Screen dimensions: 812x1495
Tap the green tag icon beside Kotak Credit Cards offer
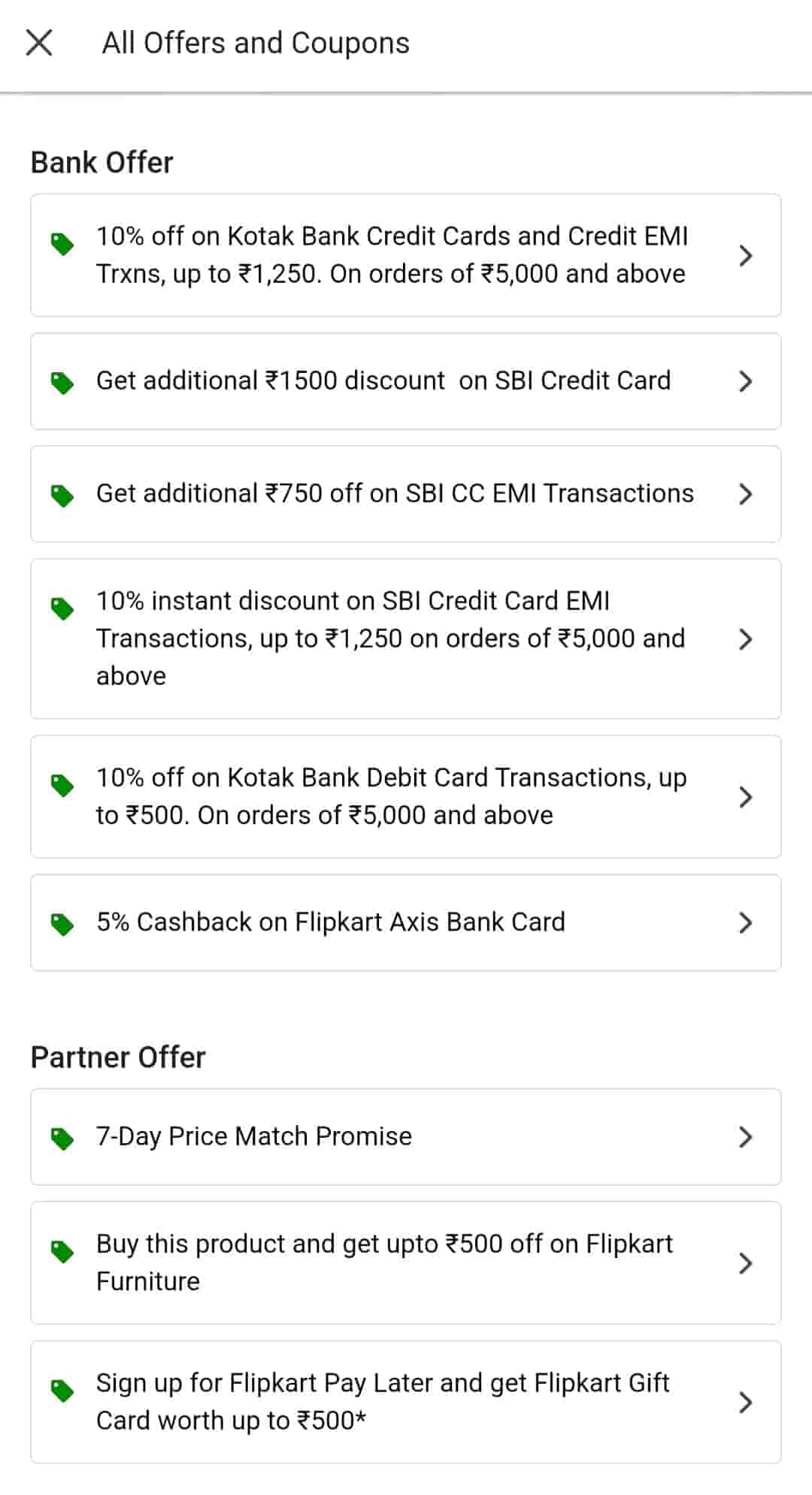click(62, 244)
